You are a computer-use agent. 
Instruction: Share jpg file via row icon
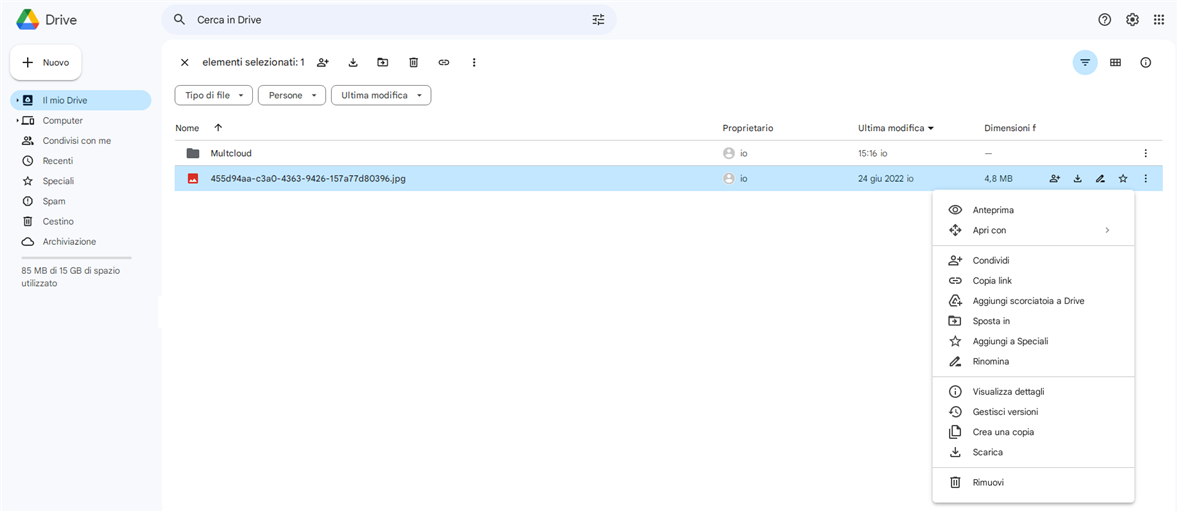tap(1055, 179)
